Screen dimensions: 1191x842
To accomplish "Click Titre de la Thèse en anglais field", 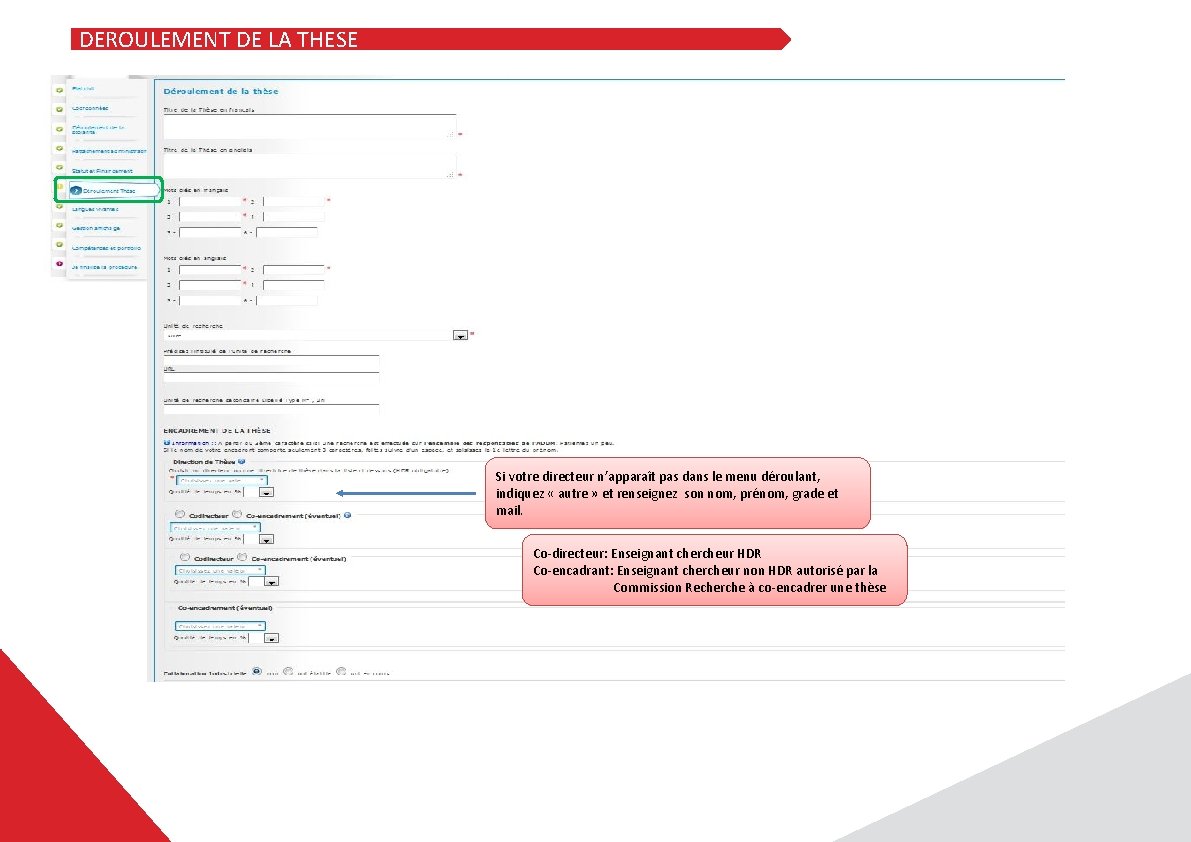I will (310, 166).
